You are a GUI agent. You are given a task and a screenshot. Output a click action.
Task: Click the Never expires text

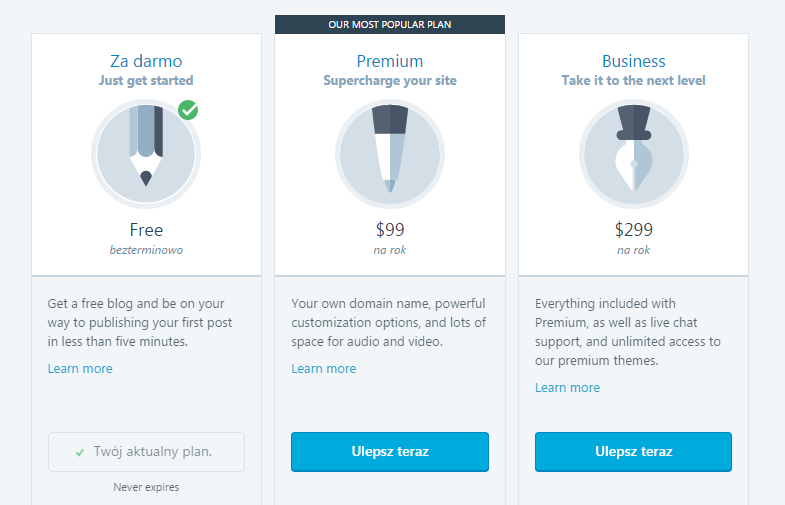point(146,487)
